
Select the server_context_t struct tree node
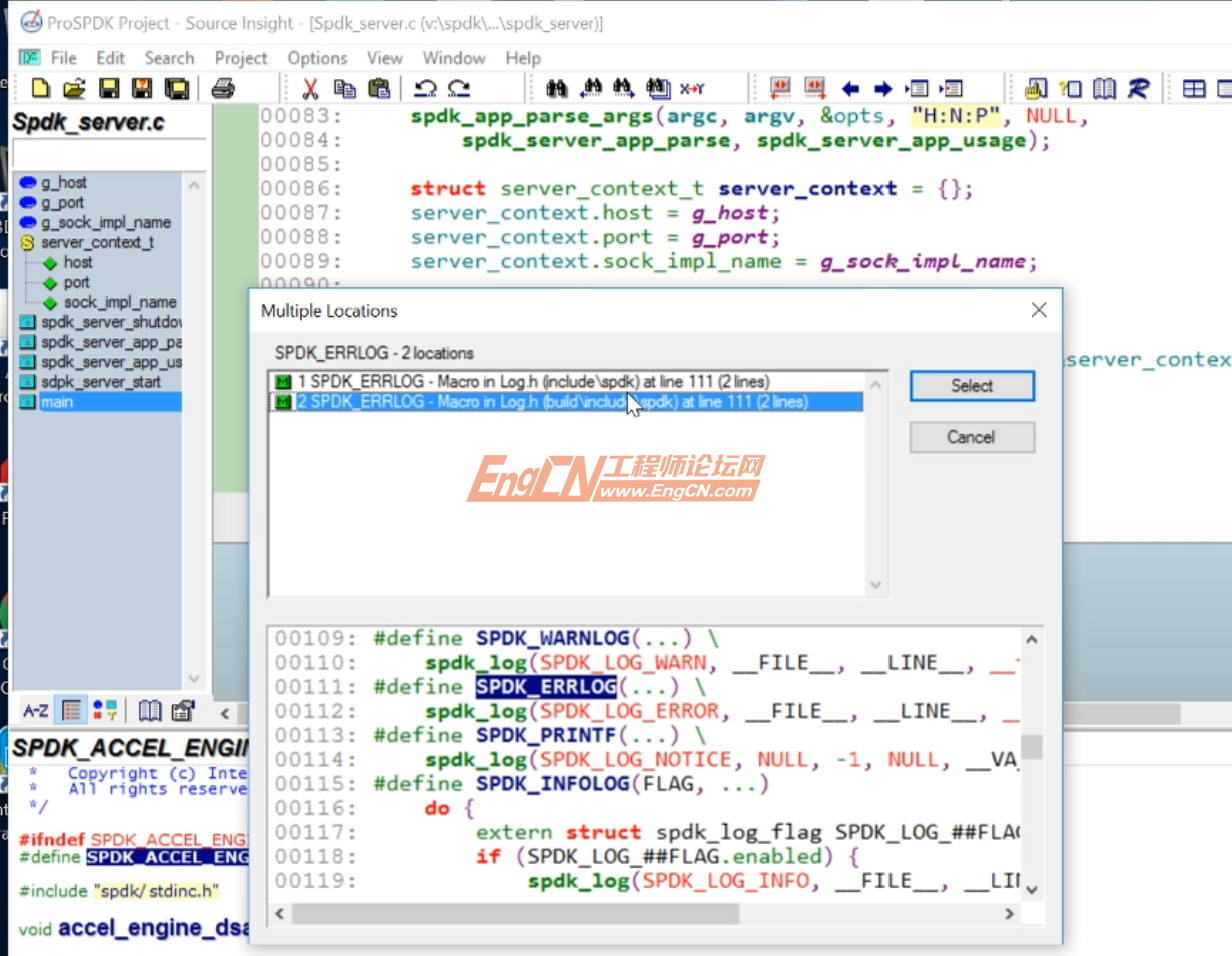(x=96, y=242)
